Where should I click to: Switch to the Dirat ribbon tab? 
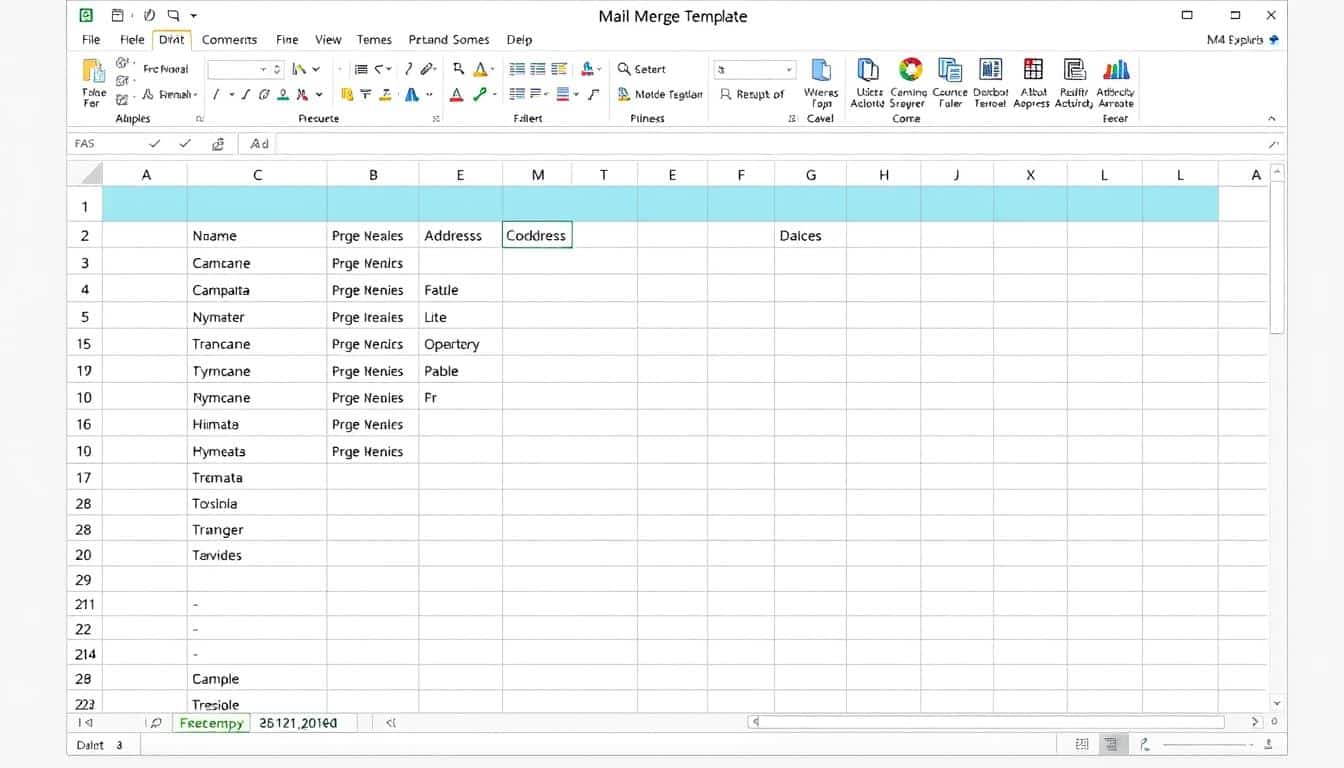coord(172,40)
